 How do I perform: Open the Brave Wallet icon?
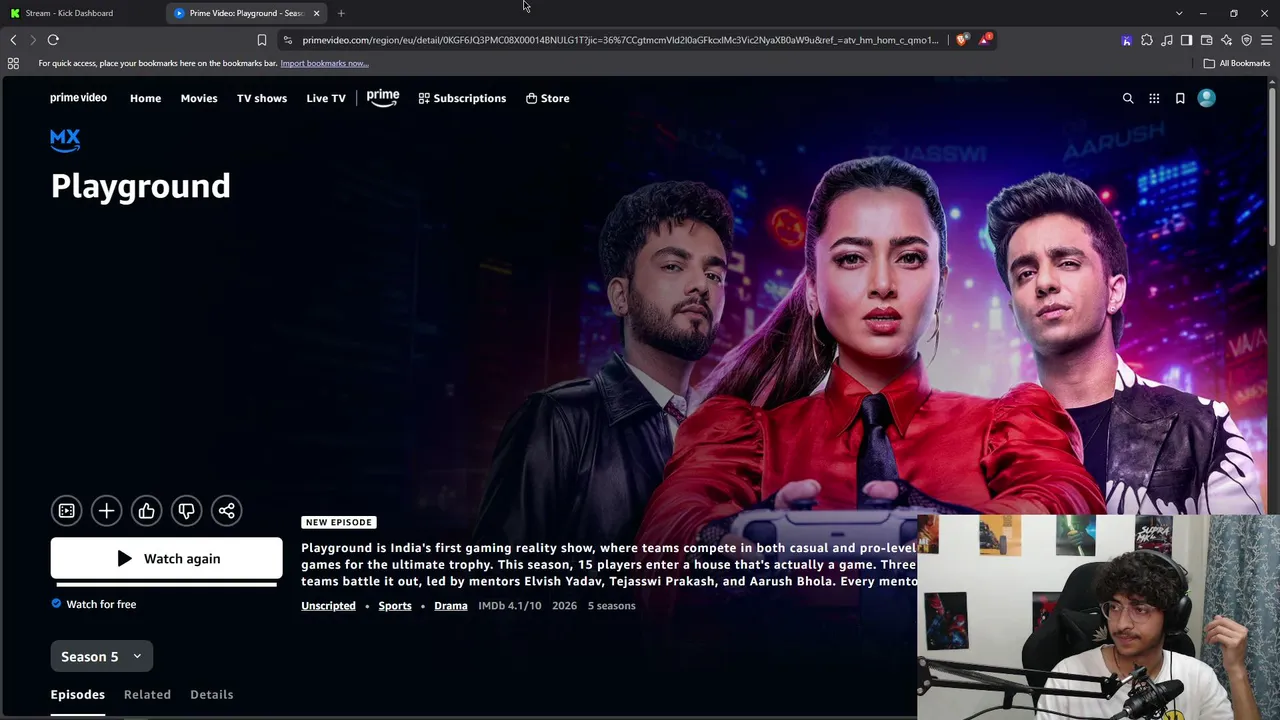point(1206,40)
